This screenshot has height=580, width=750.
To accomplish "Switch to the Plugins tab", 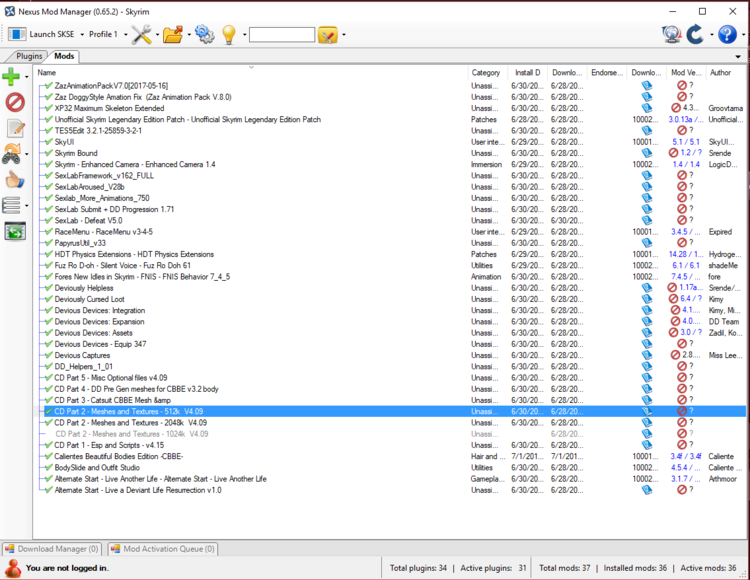I will click(29, 56).
